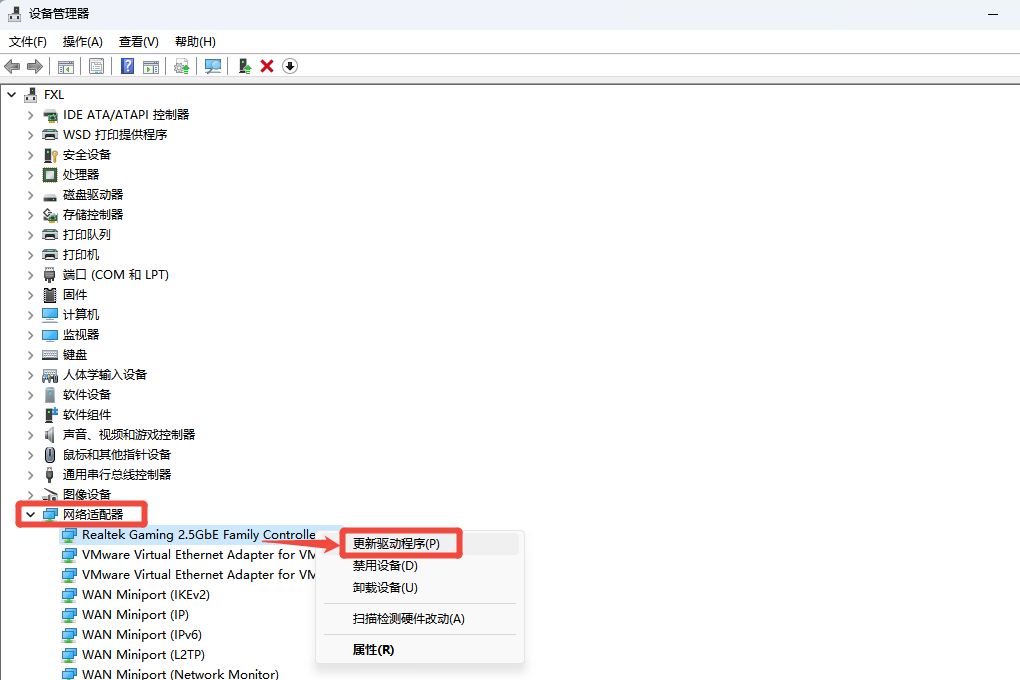
Task: Click the 磁盘驱动器 drive icon
Action: (x=50, y=196)
